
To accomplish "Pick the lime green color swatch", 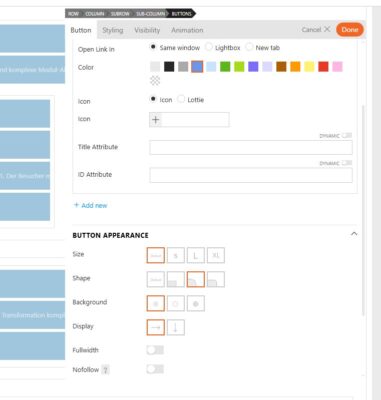I will pyautogui.click(x=239, y=67).
